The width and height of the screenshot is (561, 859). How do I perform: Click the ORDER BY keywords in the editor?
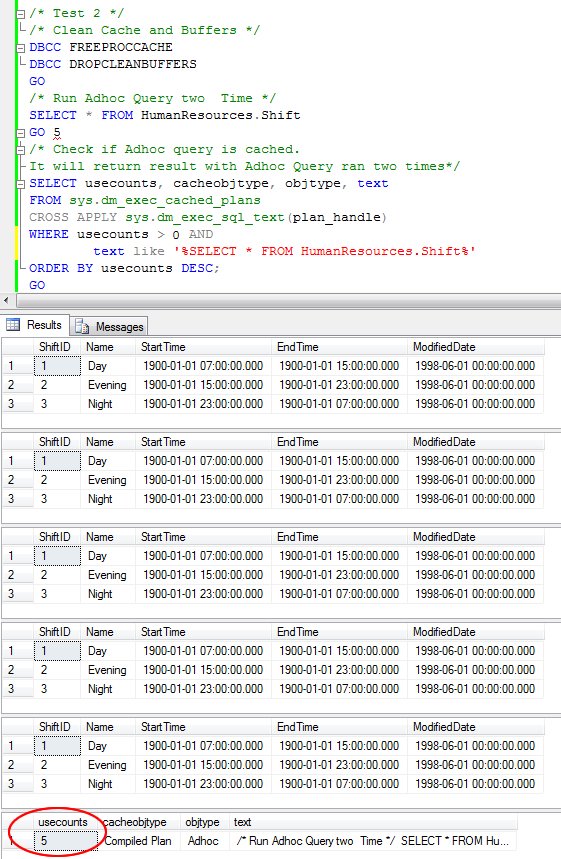[61, 268]
